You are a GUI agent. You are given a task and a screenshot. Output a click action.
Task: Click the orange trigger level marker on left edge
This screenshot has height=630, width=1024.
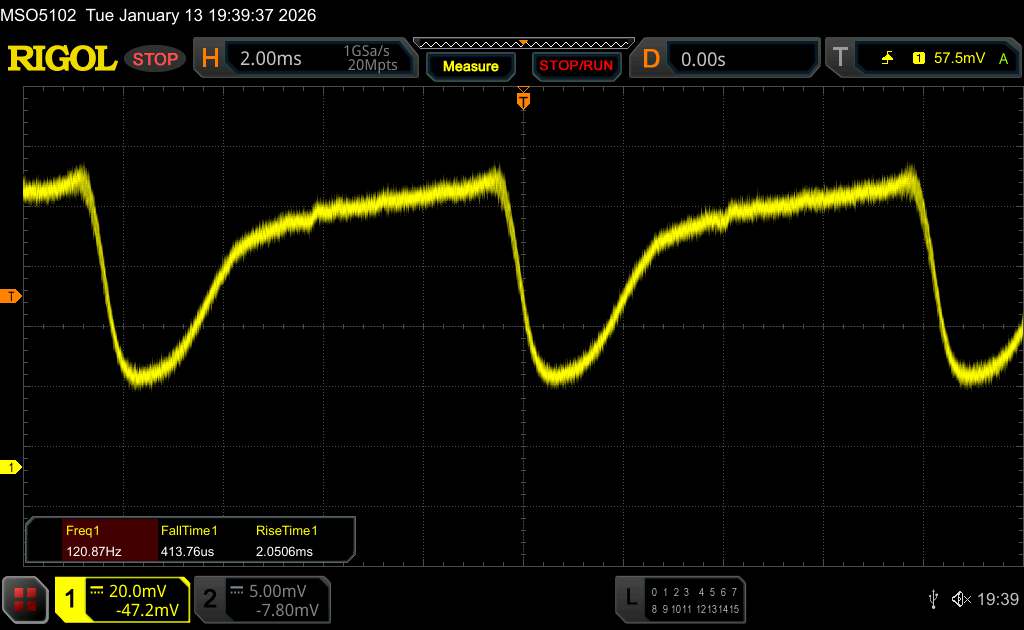[11, 296]
